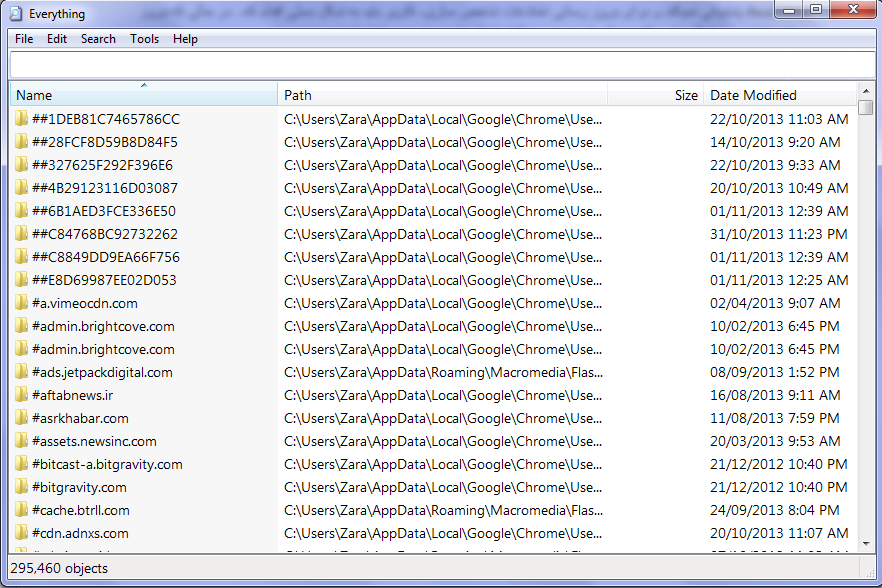Click date 24/09/2013 8:04 PM
The image size is (882, 588).
775,510
